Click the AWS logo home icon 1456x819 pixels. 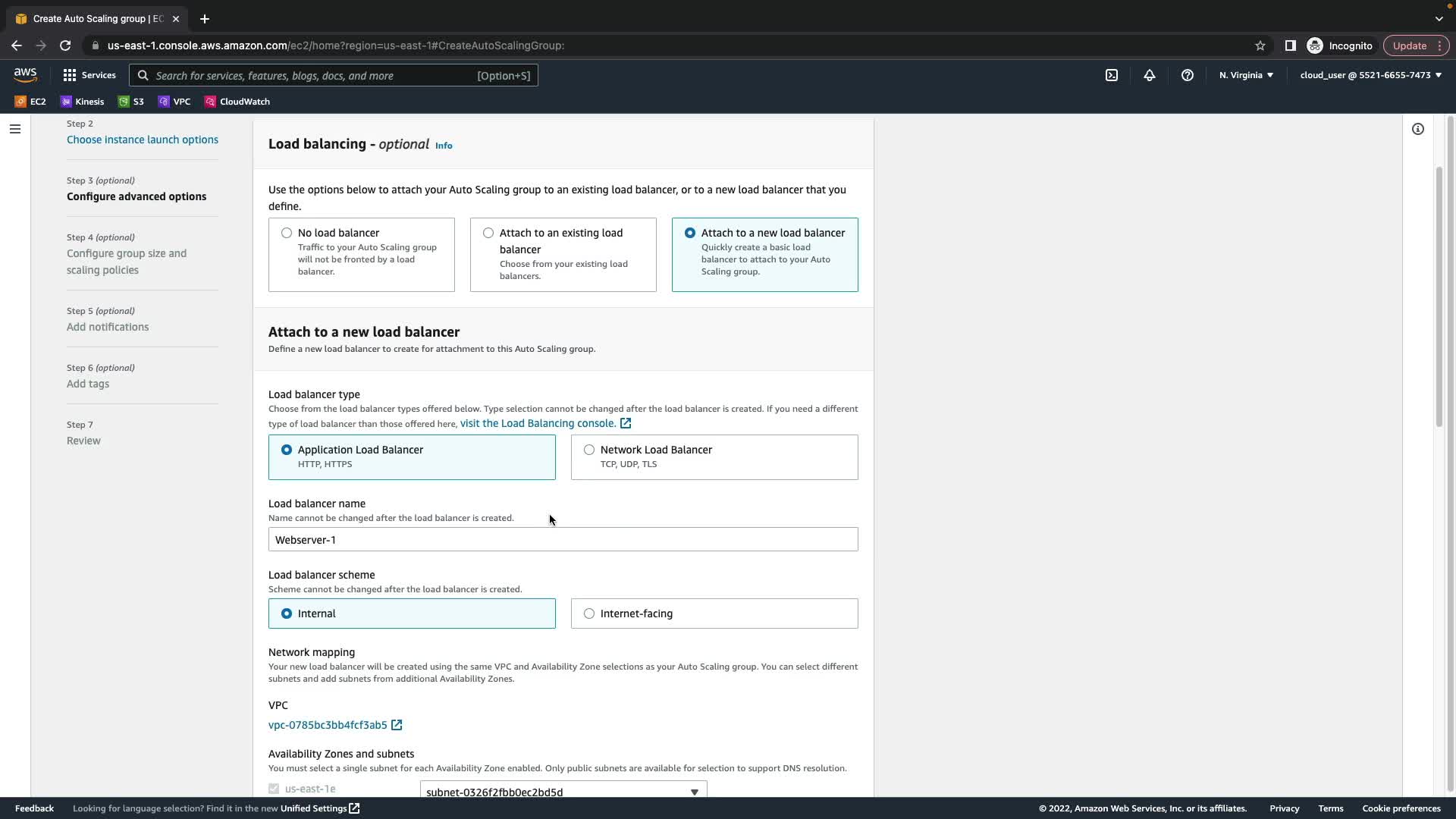25,74
